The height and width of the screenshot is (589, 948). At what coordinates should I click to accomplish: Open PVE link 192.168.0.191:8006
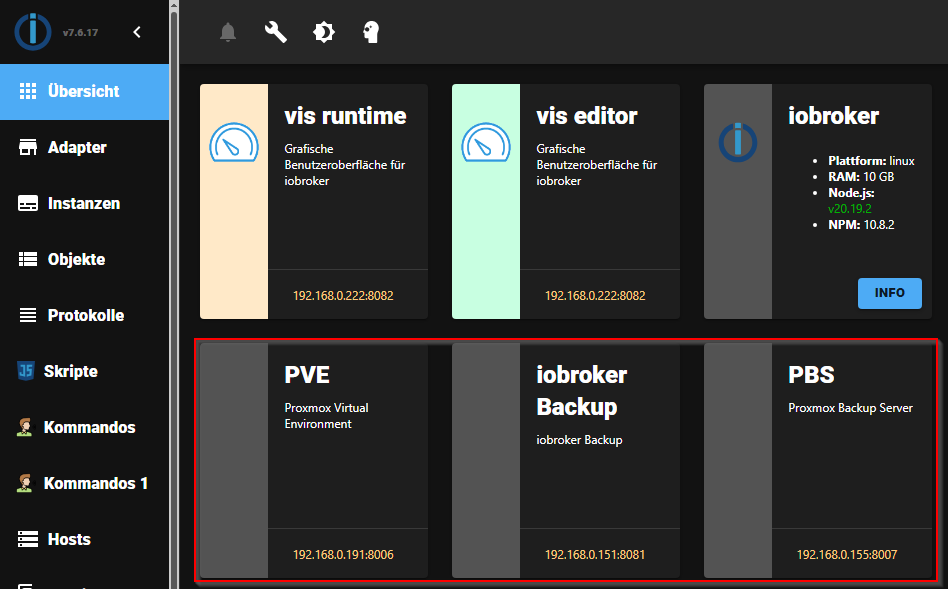[x=343, y=555]
